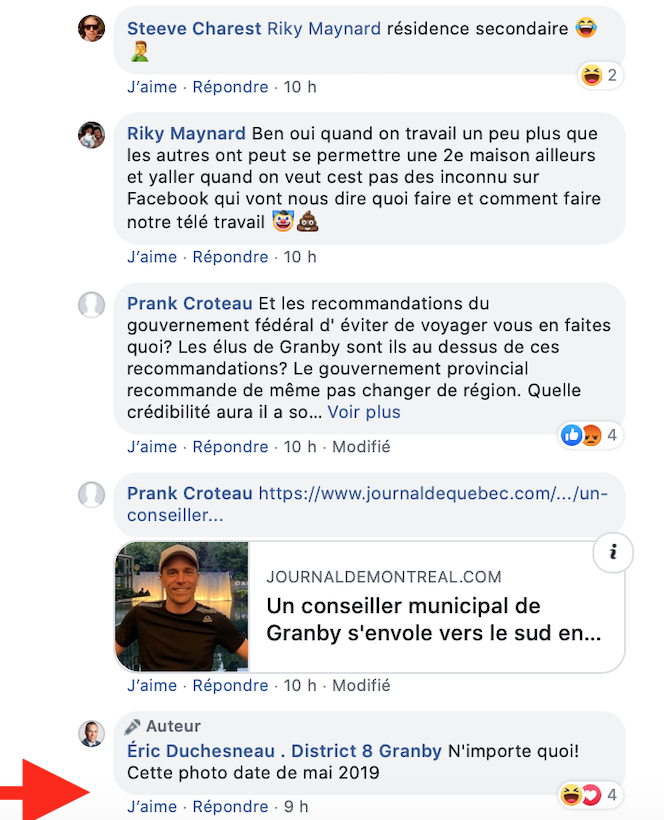Click Prank Croteau's blank avatar beside federal comment
This screenshot has height=820, width=664.
pyautogui.click(x=91, y=305)
